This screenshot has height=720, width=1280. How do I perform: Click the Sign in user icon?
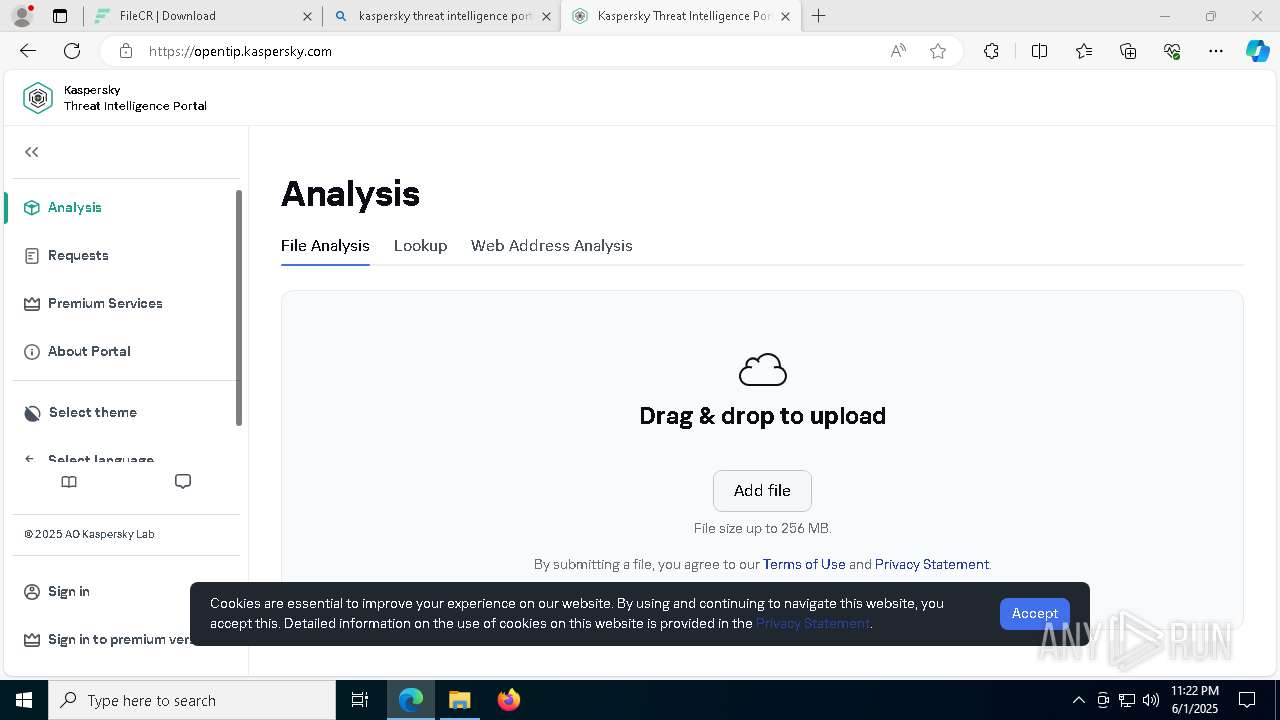click(32, 592)
